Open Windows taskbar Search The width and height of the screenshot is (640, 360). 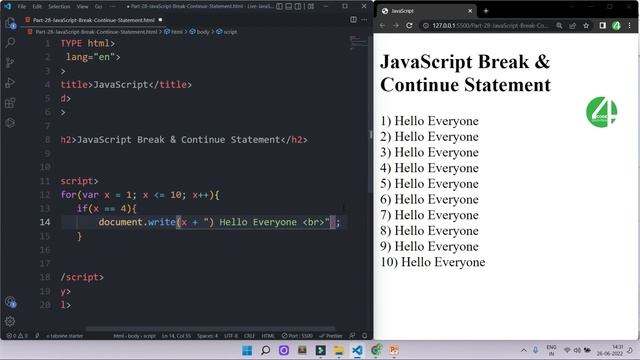pos(265,350)
